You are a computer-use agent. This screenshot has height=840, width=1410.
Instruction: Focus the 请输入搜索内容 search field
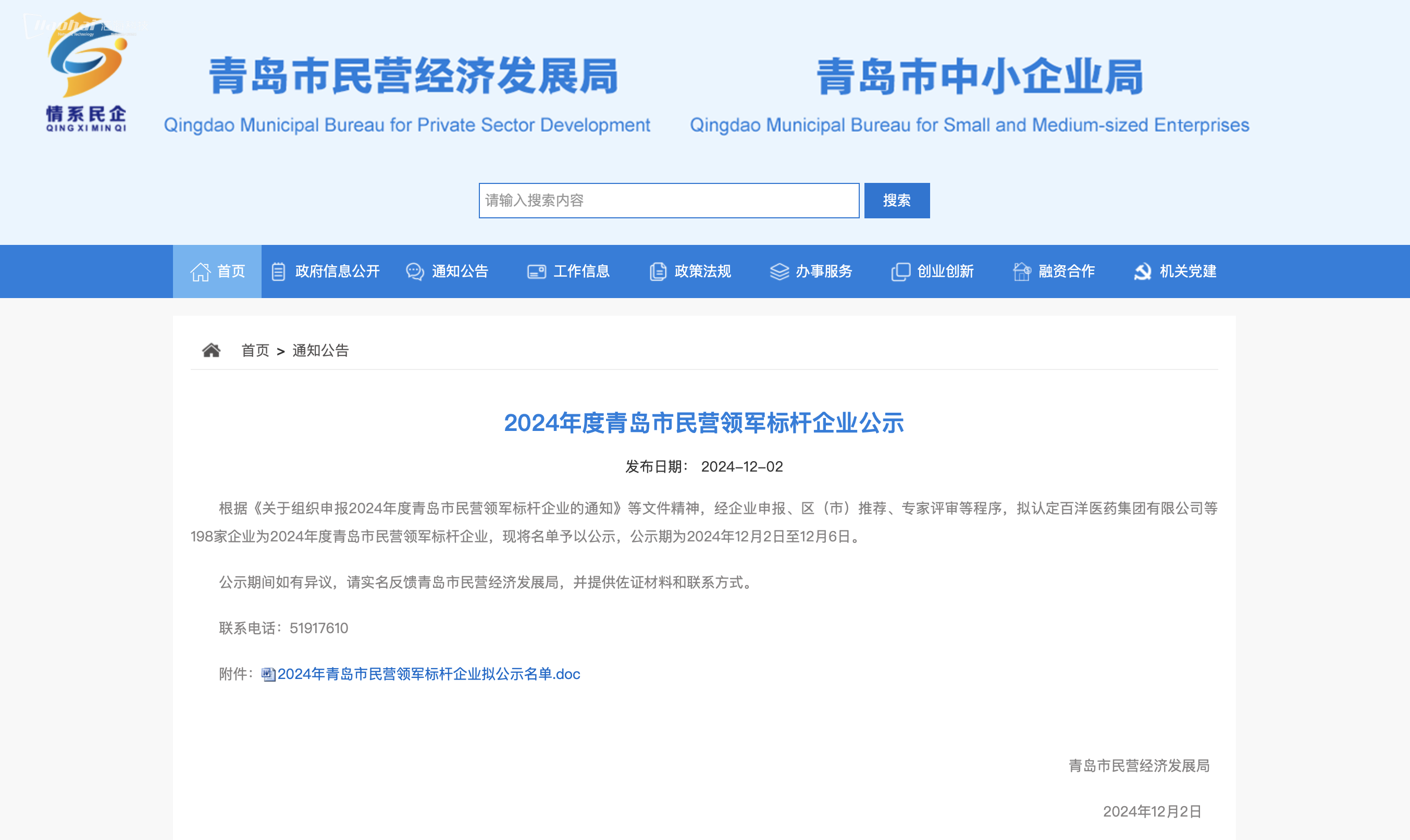coord(669,201)
